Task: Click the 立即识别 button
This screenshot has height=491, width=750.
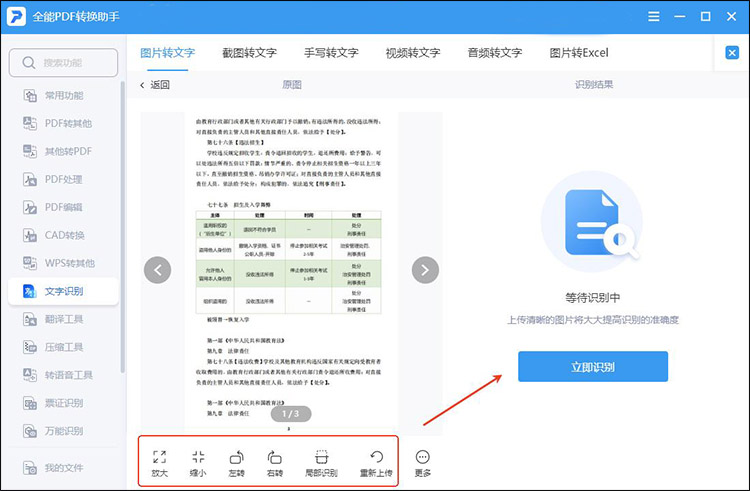Action: (592, 367)
